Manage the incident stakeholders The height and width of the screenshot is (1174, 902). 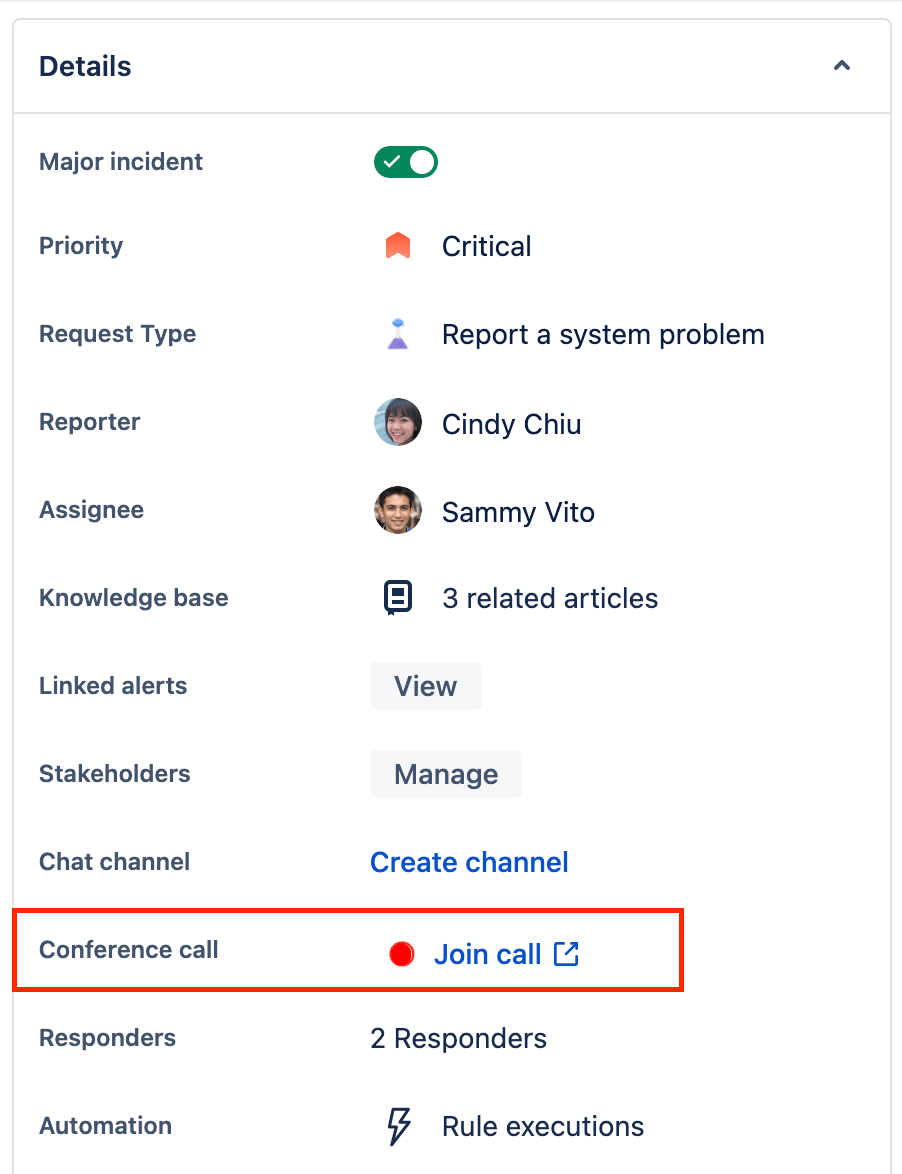point(445,773)
